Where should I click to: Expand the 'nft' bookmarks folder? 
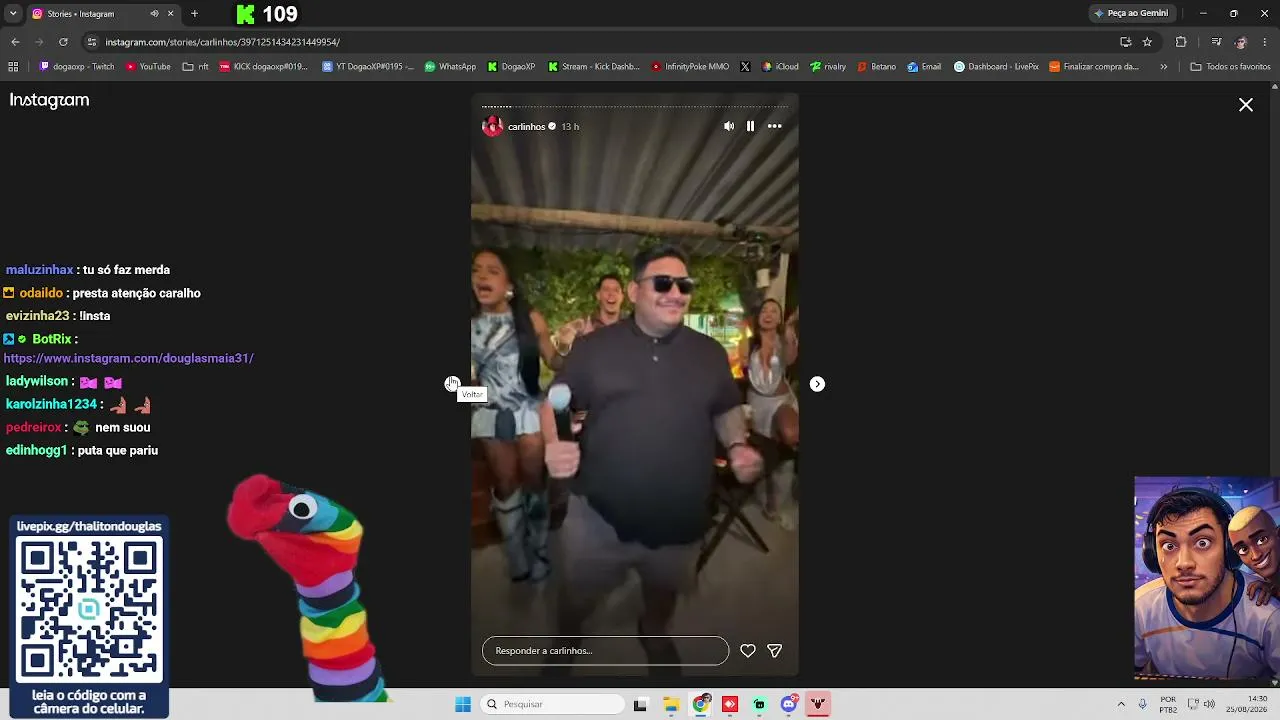[195, 67]
